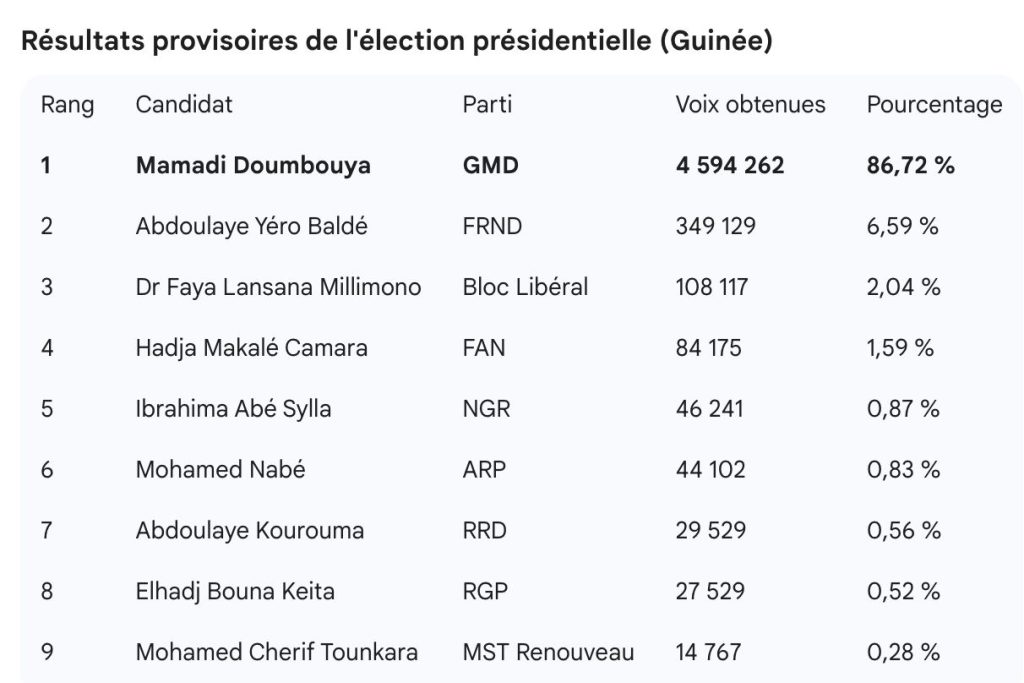The width and height of the screenshot is (1024, 683).
Task: Click the MST Renouveau party cell
Action: tap(548, 653)
